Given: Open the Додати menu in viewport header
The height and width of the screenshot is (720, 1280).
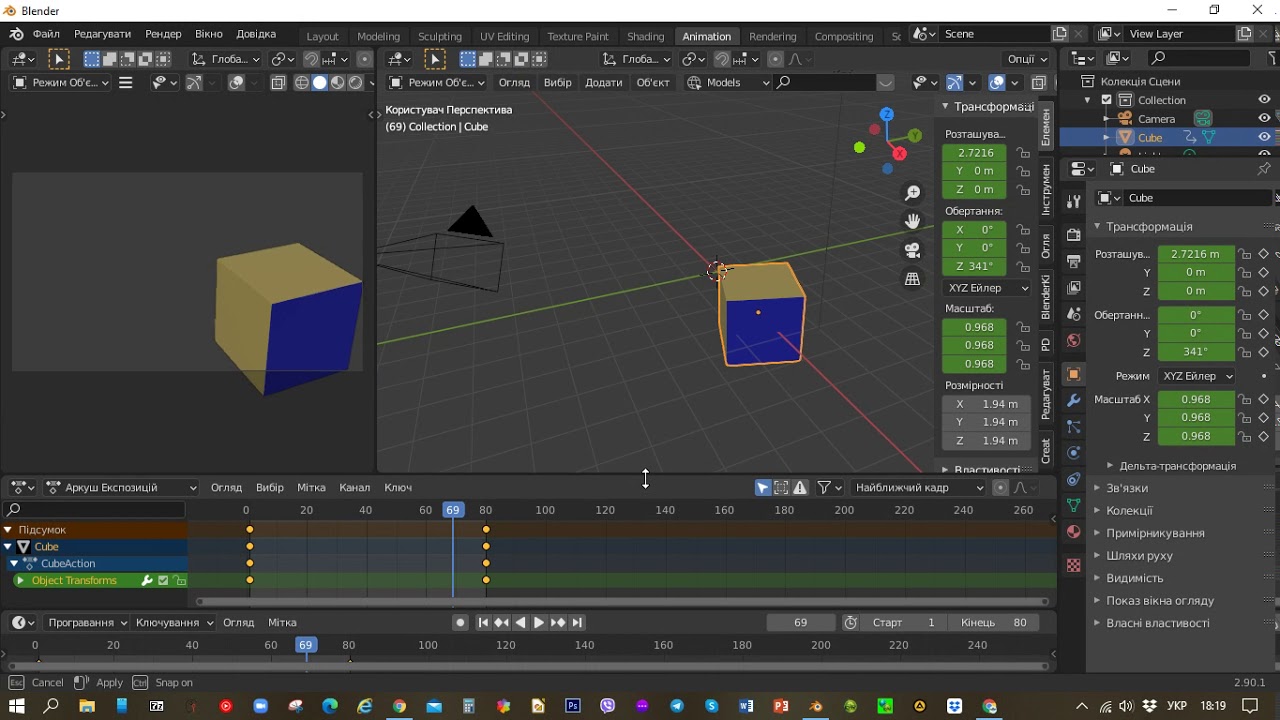Looking at the screenshot, I should pyautogui.click(x=603, y=82).
